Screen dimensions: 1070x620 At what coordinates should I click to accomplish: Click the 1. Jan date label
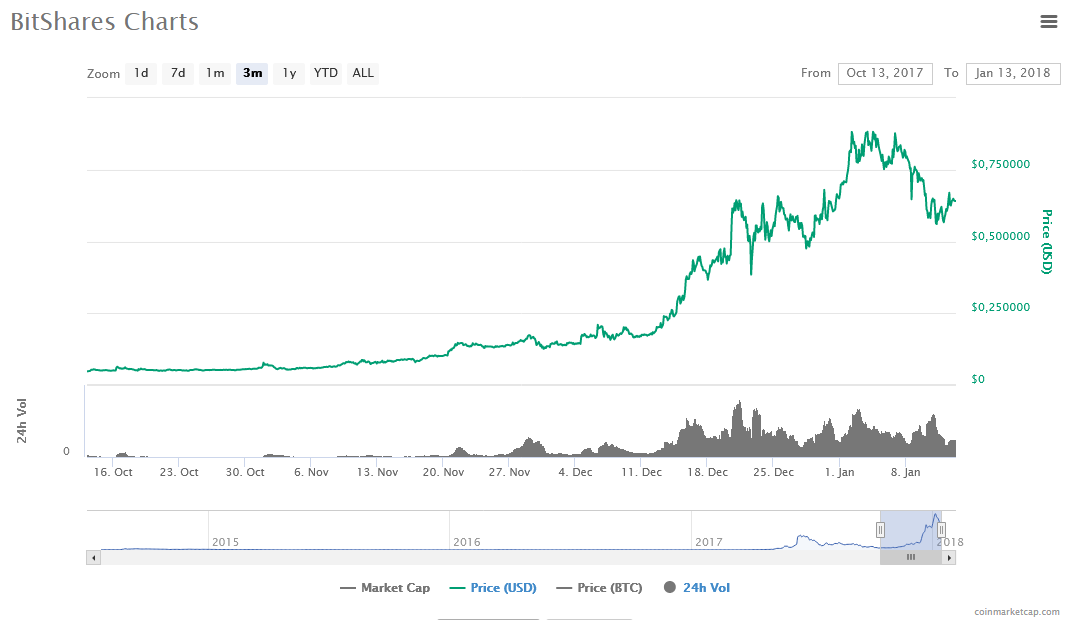839,472
